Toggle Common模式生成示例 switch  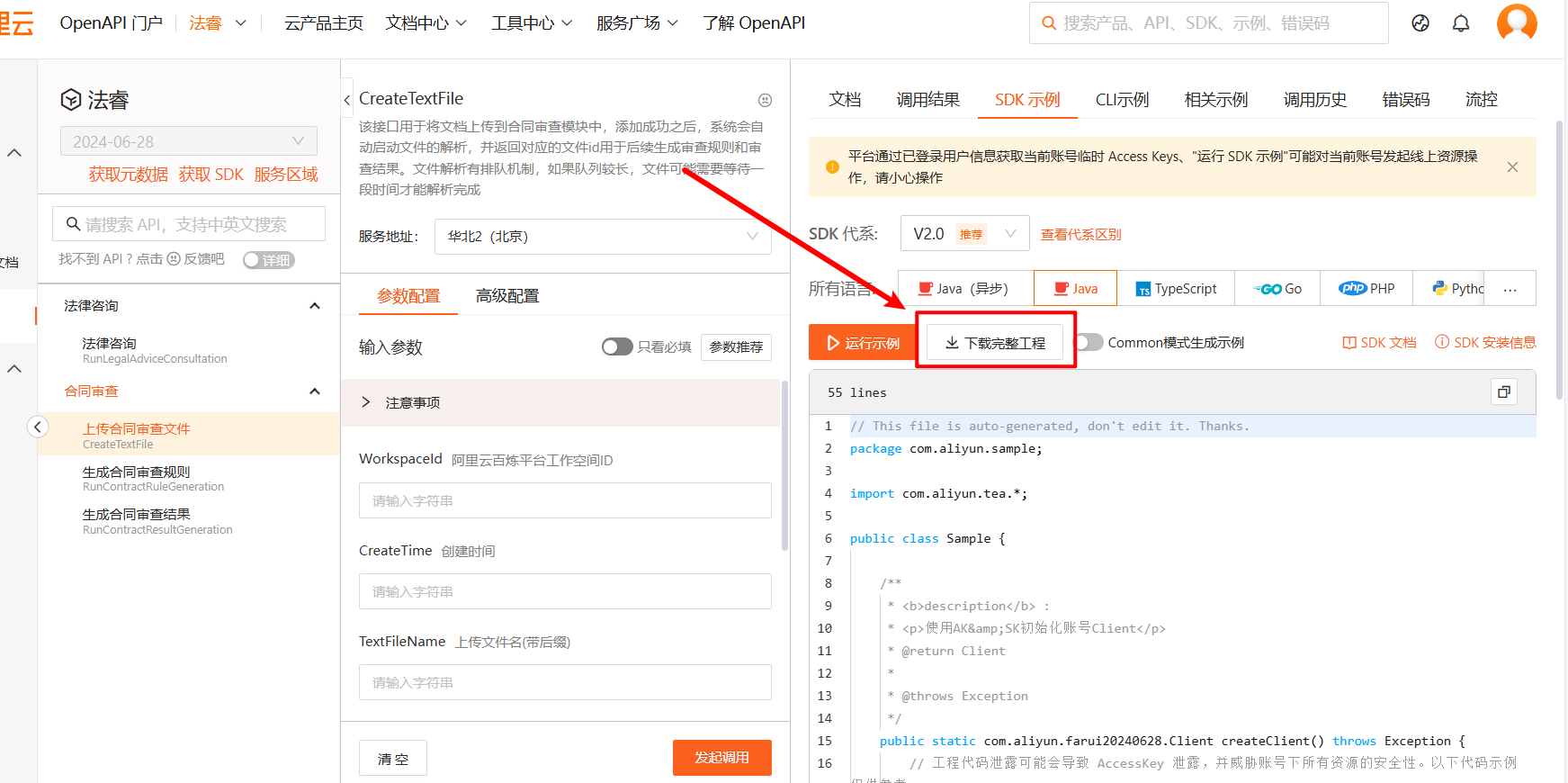(x=1089, y=342)
